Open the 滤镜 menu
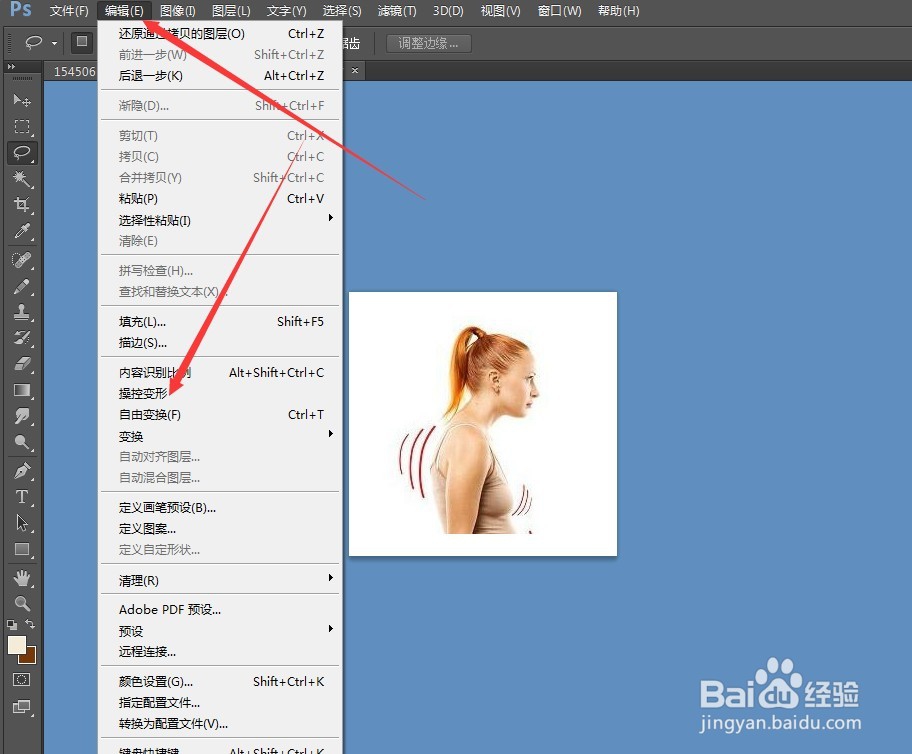Screen dimensions: 912x754 pyautogui.click(x=396, y=11)
